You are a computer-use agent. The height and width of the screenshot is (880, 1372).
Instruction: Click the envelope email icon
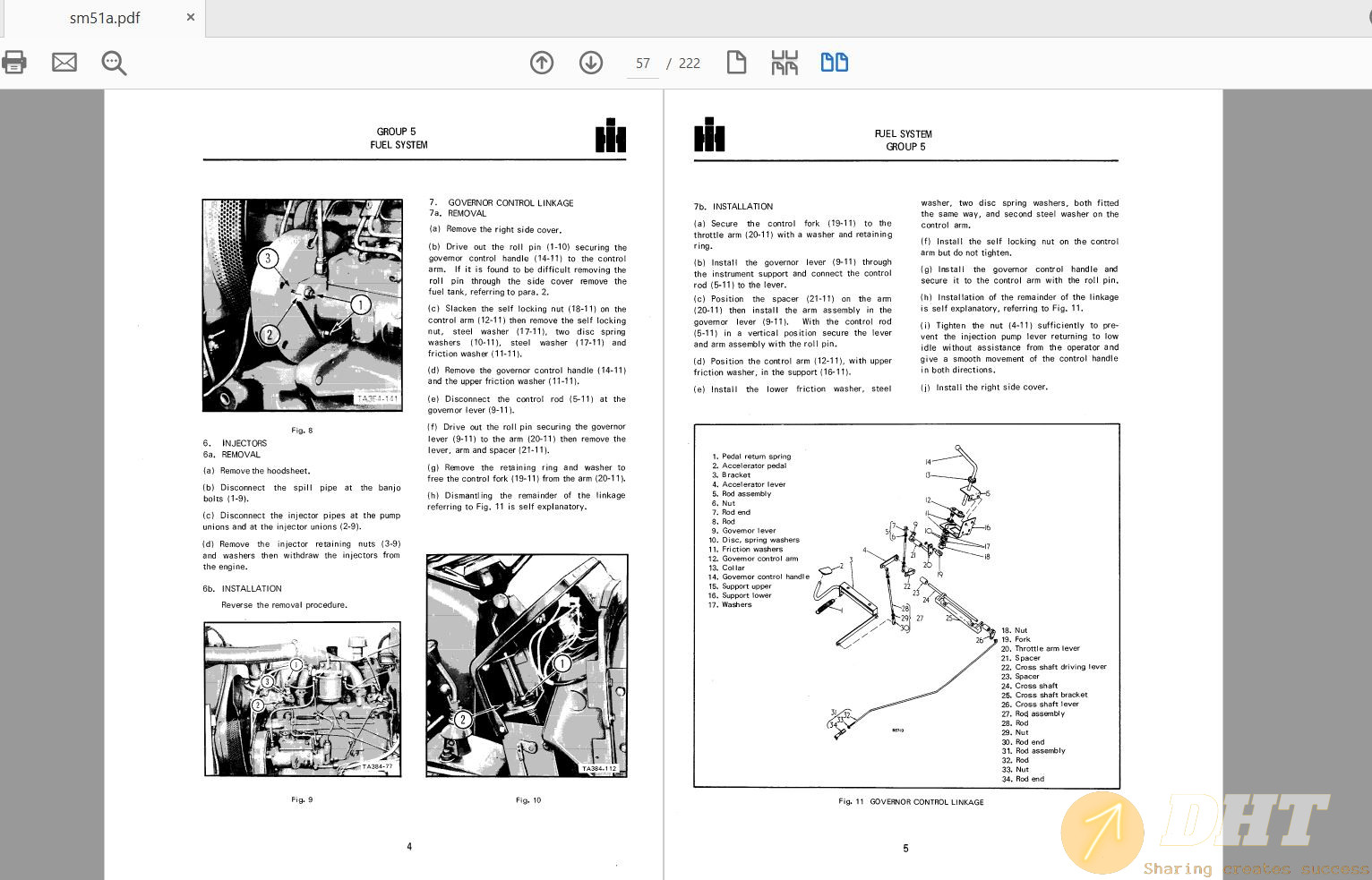coord(64,63)
